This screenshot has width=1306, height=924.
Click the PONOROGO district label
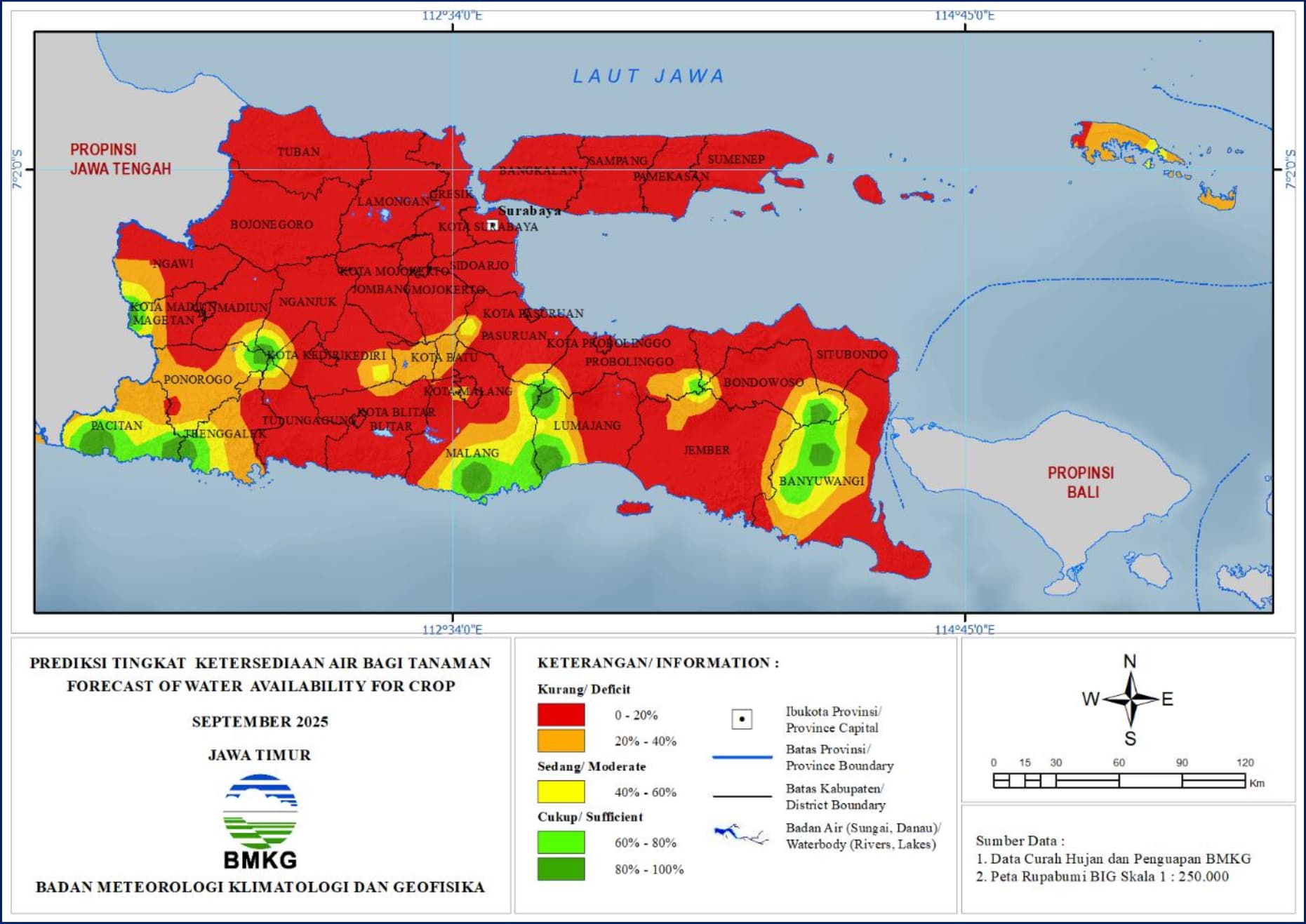(197, 380)
